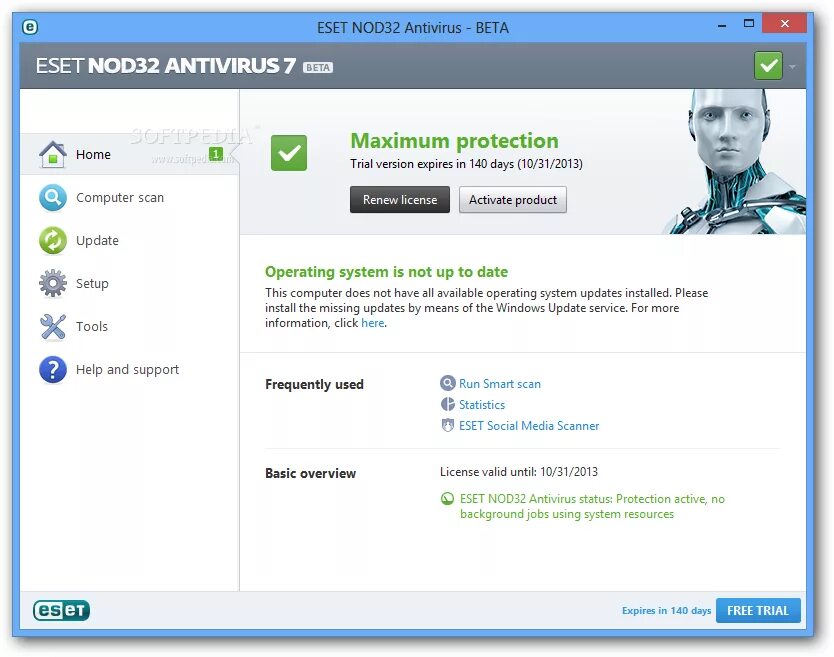Click the 'Basic overview' label
The height and width of the screenshot is (657, 834).
tap(310, 473)
